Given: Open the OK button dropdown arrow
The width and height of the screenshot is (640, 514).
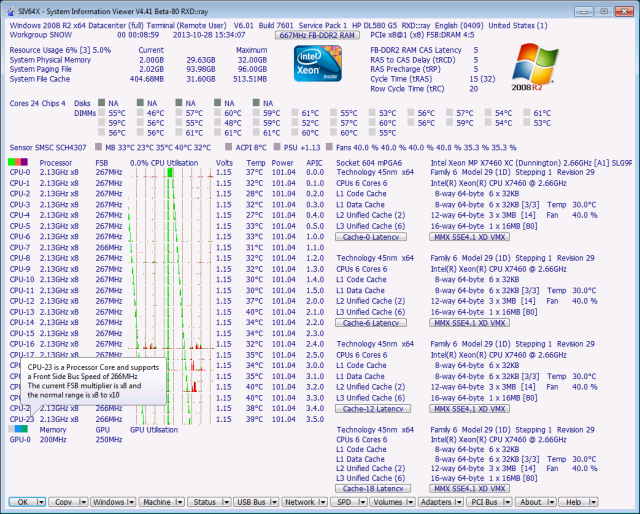Looking at the screenshot, I should [x=40, y=502].
